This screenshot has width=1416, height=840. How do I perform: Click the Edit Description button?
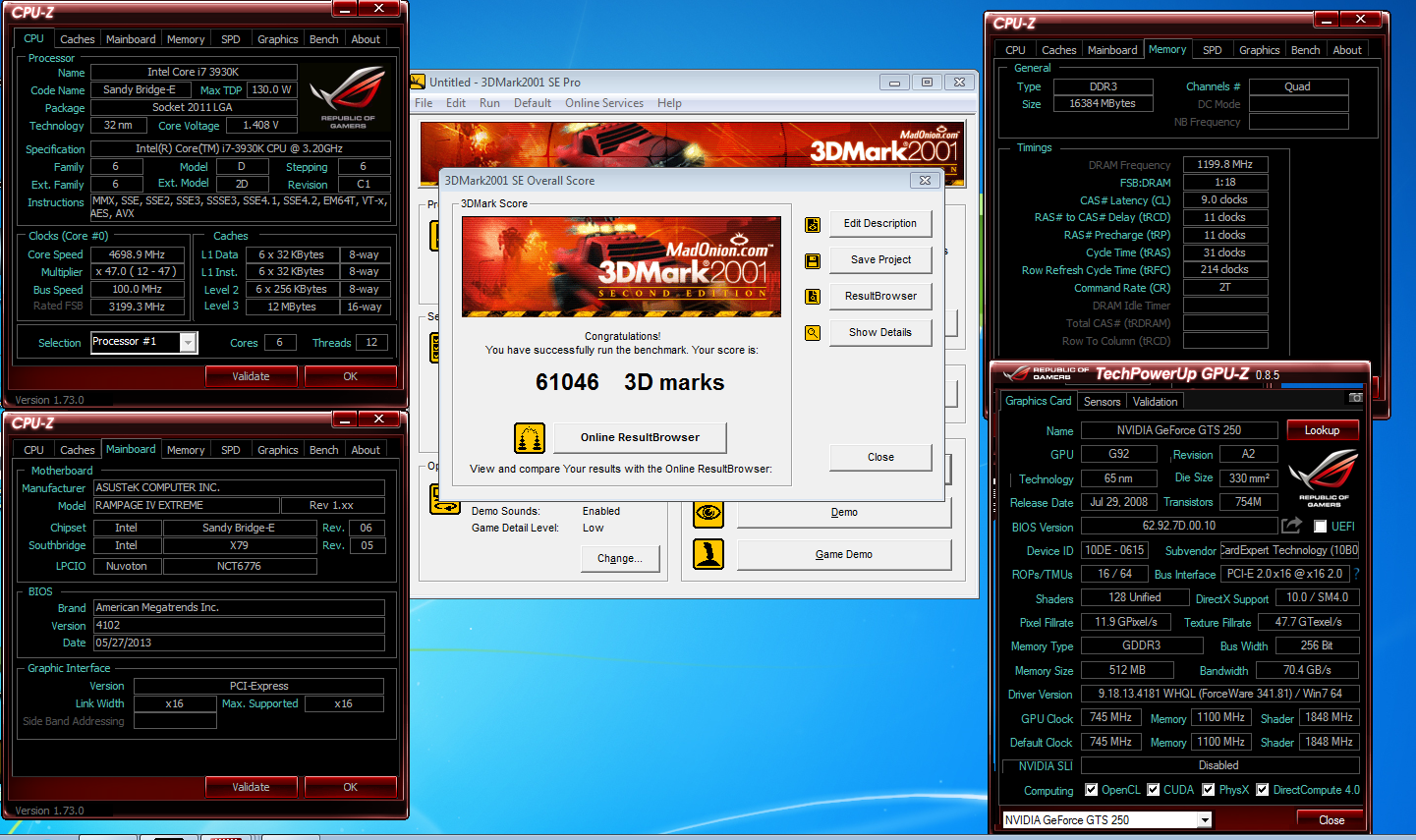point(880,224)
